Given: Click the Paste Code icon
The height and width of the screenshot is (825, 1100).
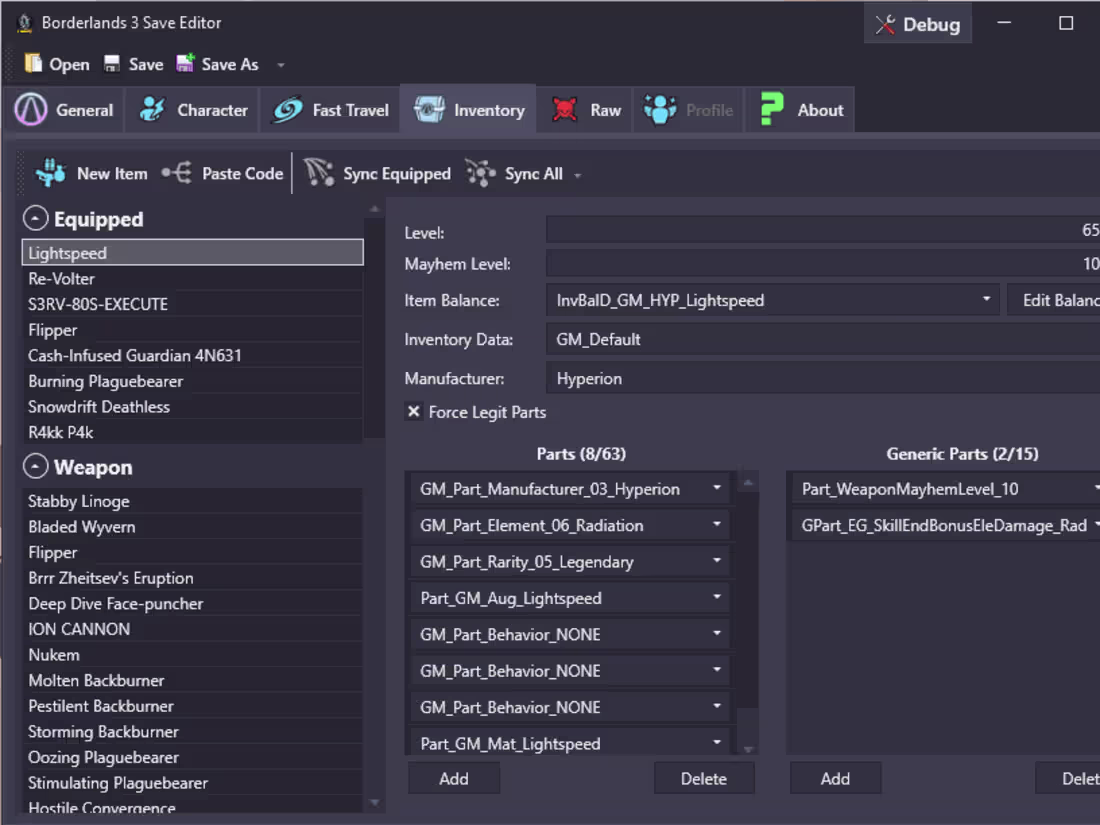Looking at the screenshot, I should (x=177, y=173).
